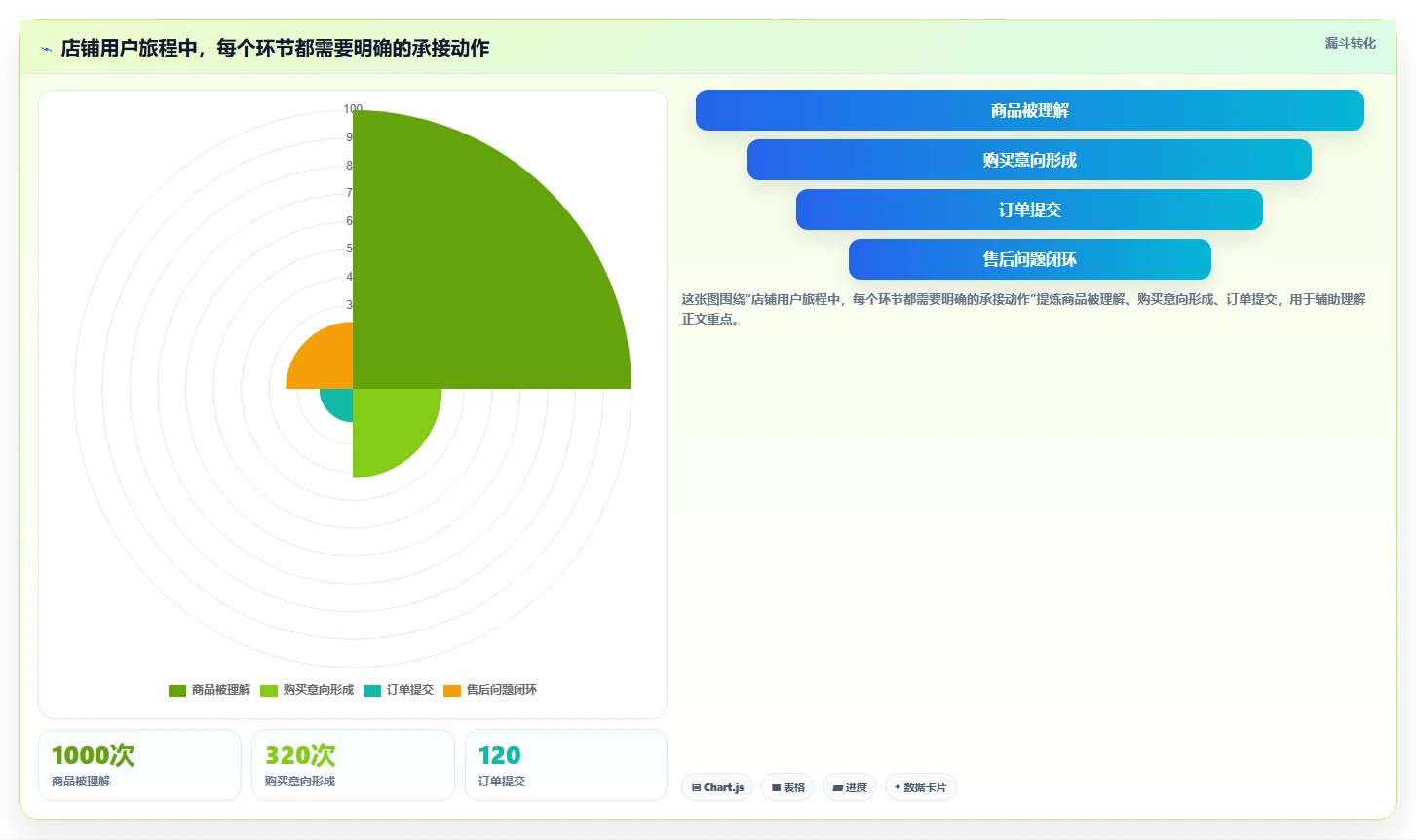
Task: Click the 商品被理解 funnel stage bar
Action: pyautogui.click(x=1029, y=110)
